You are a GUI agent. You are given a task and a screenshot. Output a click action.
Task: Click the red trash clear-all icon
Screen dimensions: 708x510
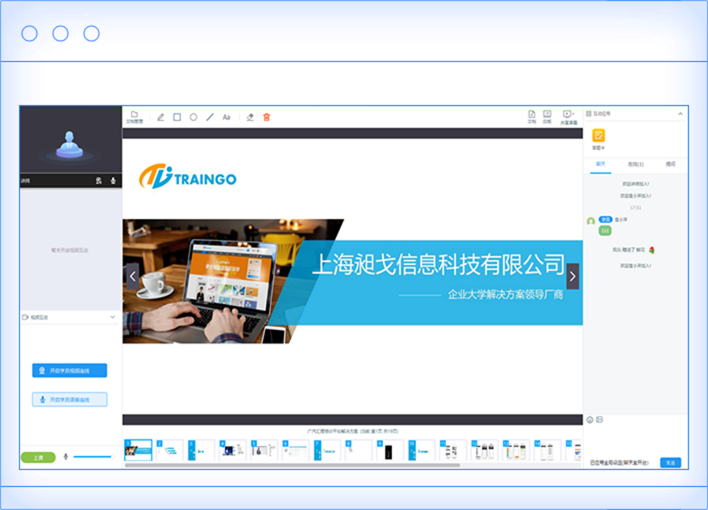click(267, 117)
